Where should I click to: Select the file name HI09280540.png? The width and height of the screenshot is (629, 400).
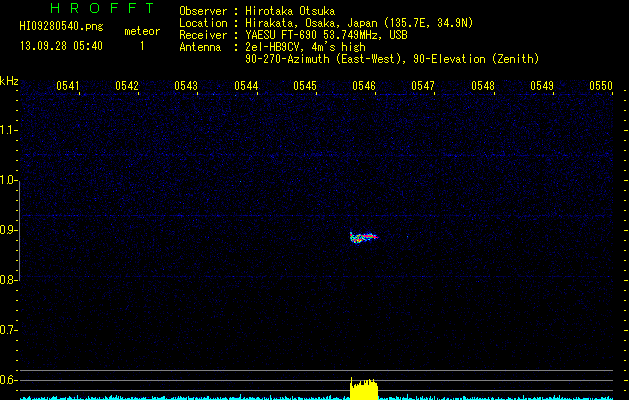[61, 26]
